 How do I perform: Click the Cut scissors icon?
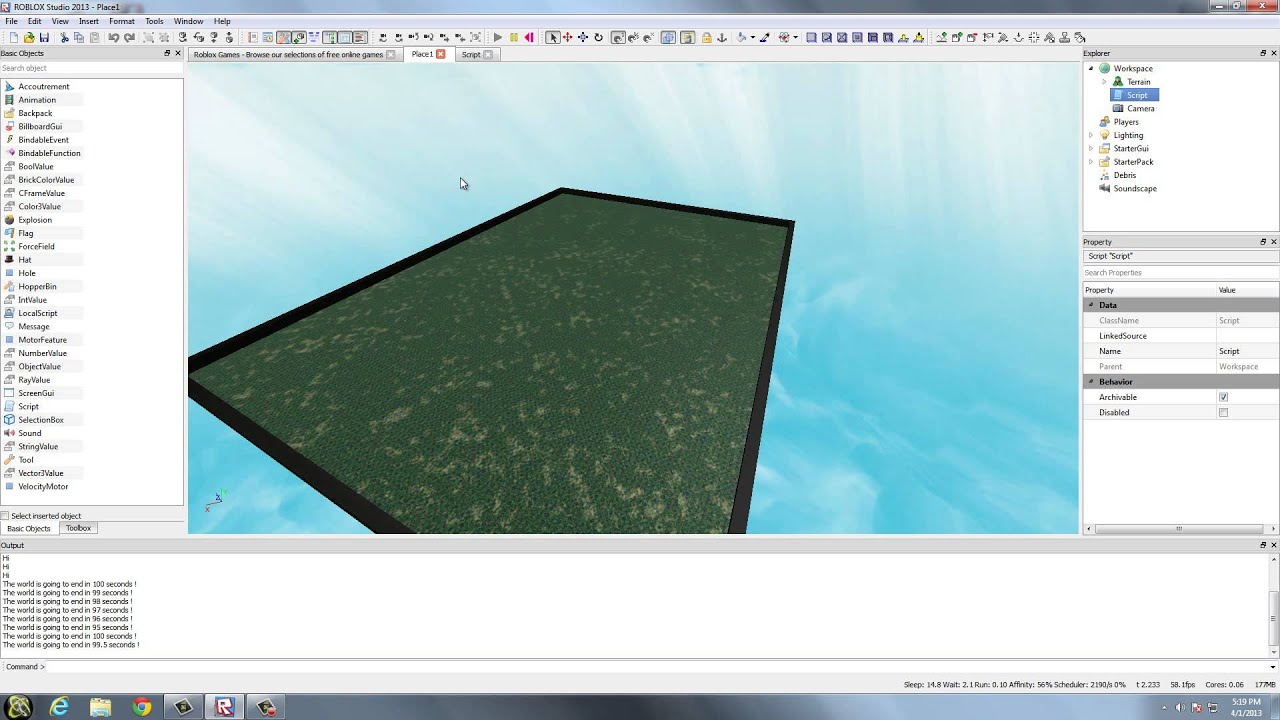pos(64,37)
